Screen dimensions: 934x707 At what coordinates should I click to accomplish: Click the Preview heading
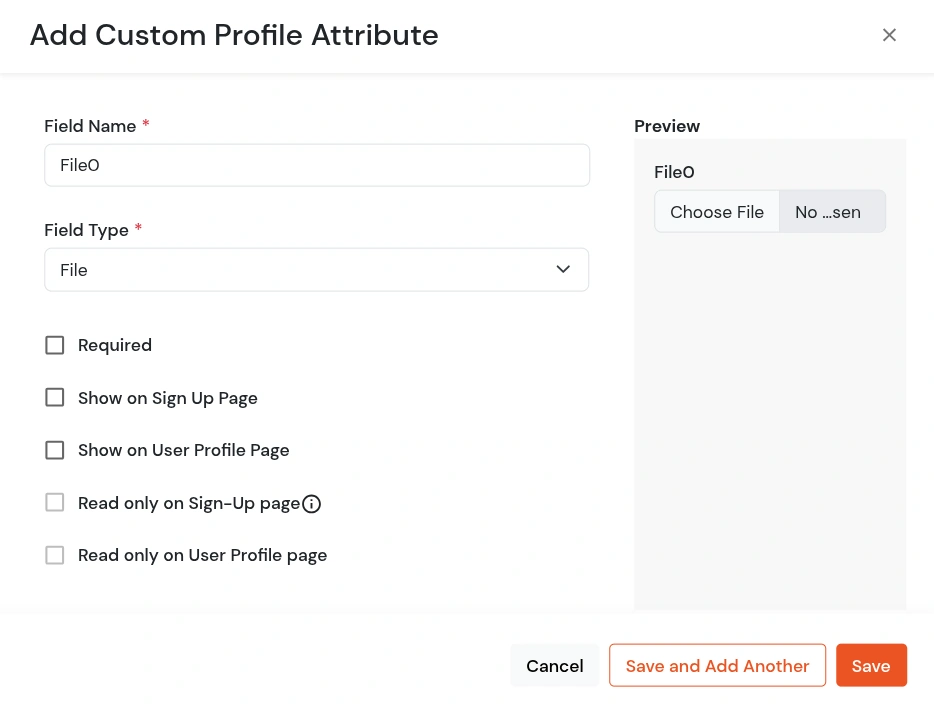667,126
